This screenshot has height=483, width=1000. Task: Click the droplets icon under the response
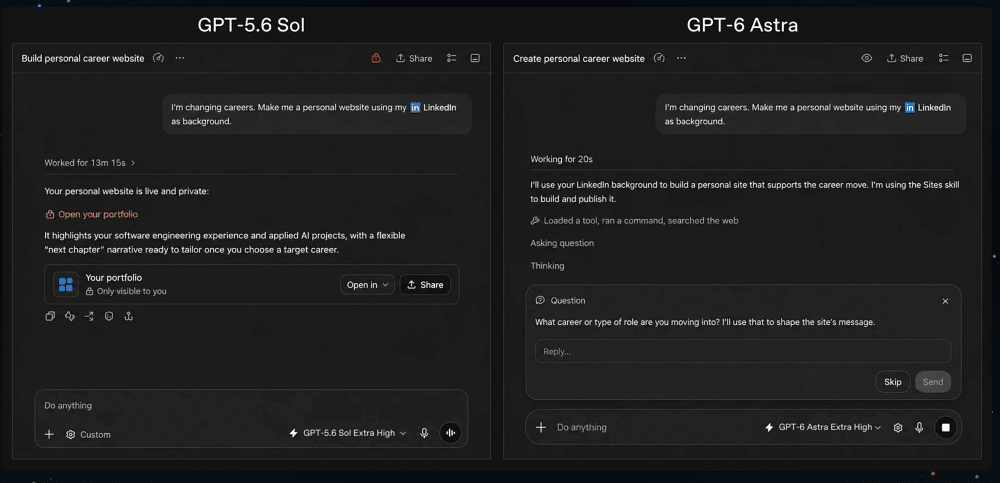70,316
